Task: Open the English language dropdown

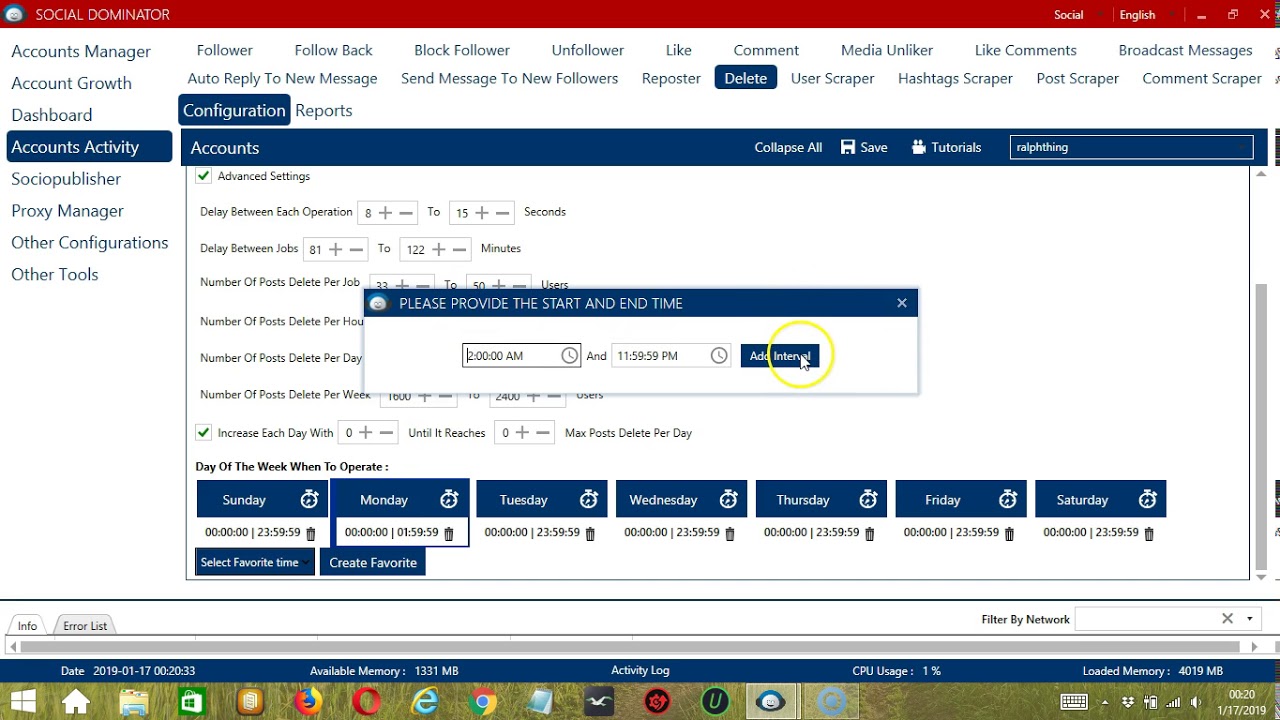Action: coord(1145,15)
